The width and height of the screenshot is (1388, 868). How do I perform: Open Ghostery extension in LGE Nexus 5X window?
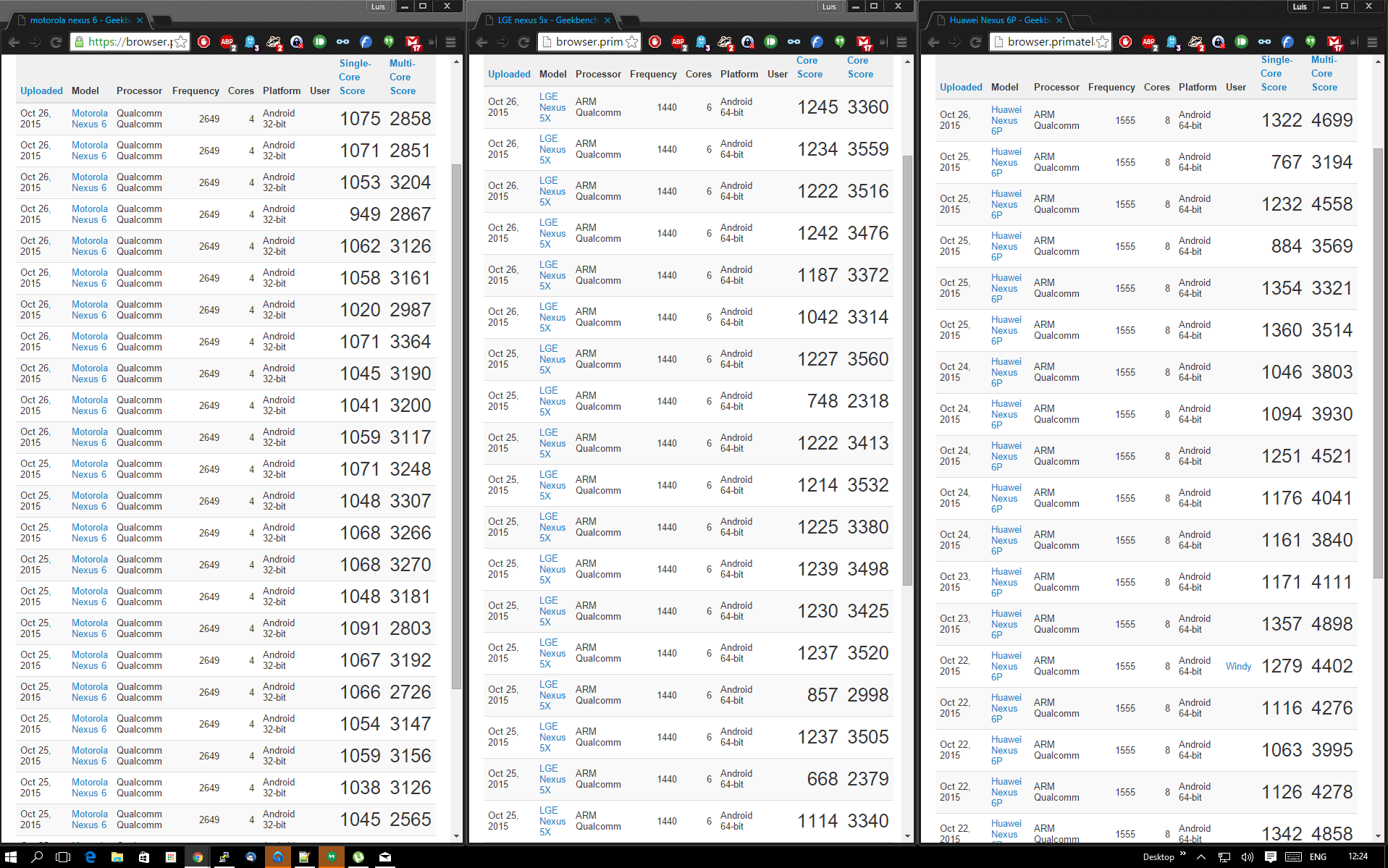click(x=701, y=42)
